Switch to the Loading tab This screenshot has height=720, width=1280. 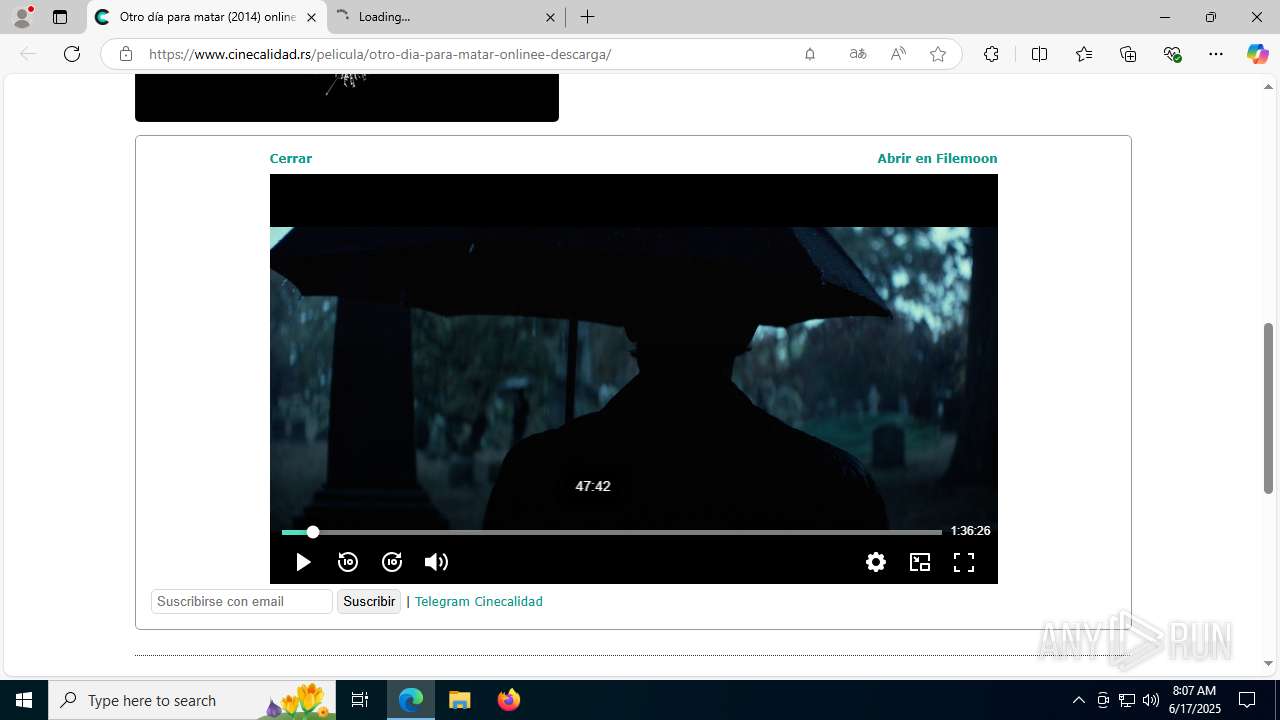click(447, 17)
